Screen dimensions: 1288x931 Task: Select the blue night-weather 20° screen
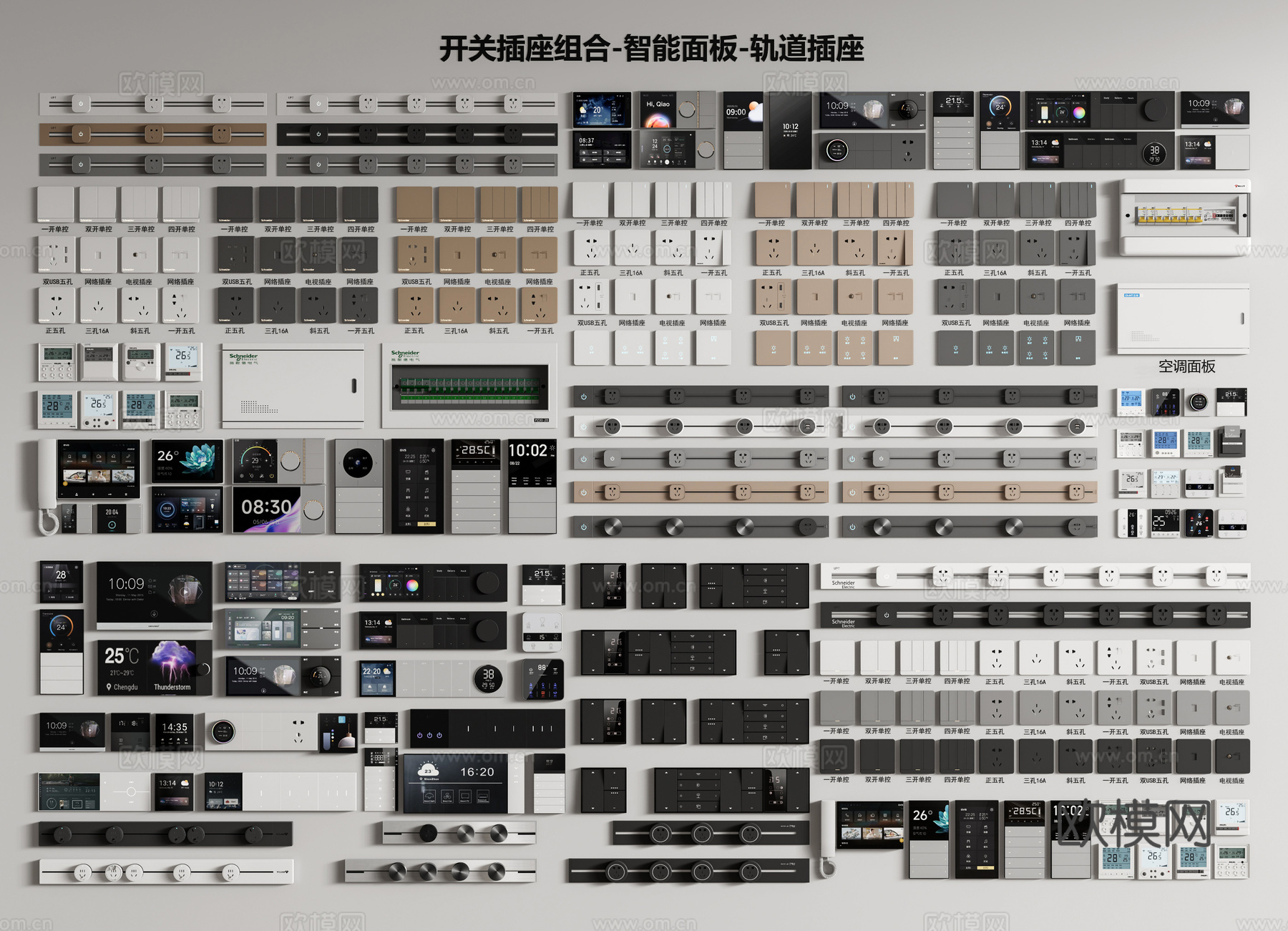coord(602,110)
